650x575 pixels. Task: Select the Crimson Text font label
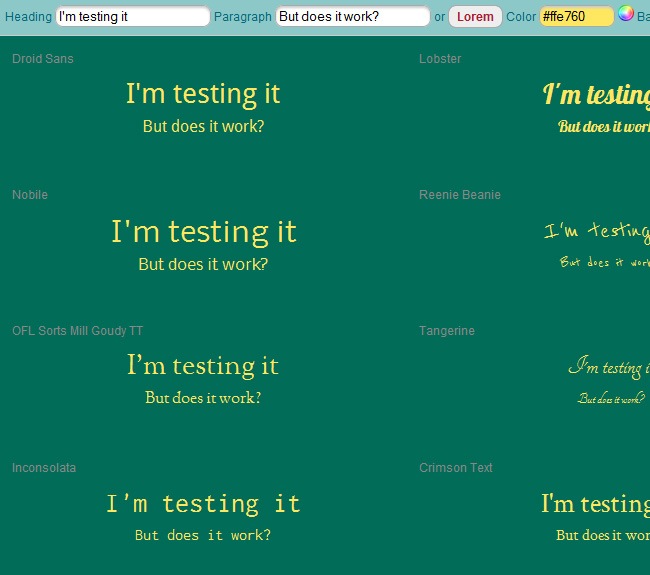[456, 468]
